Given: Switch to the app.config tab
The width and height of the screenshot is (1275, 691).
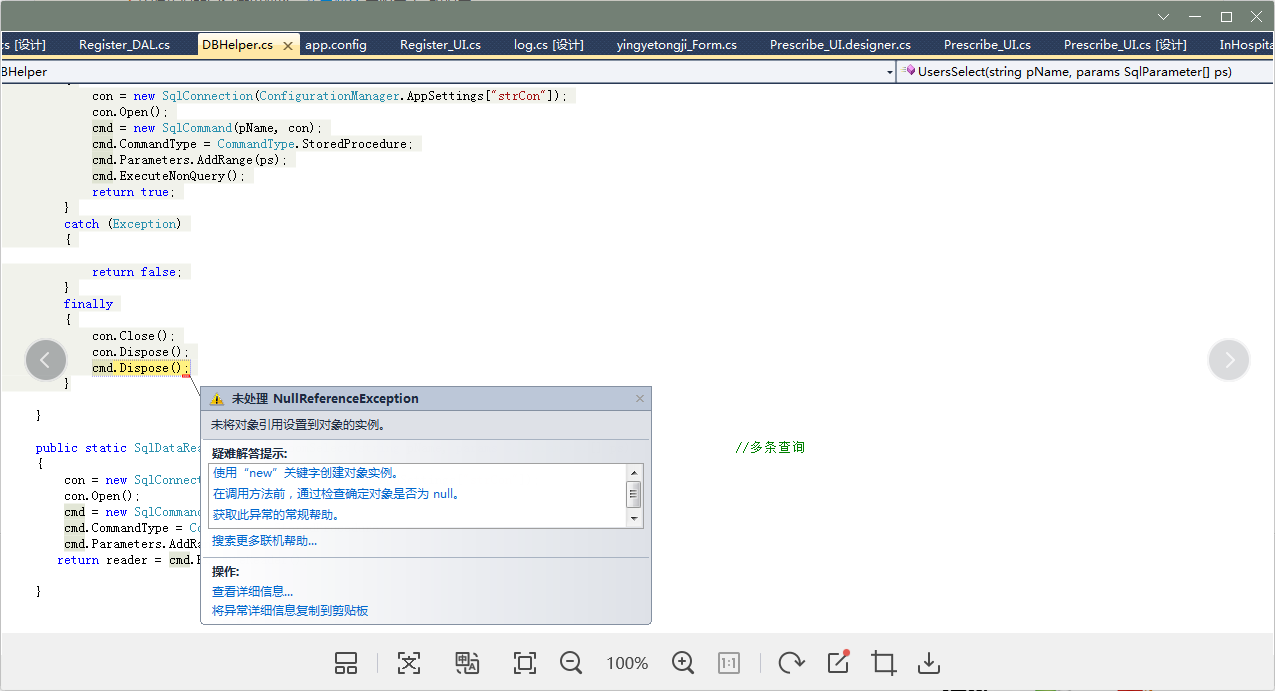Looking at the screenshot, I should (336, 45).
